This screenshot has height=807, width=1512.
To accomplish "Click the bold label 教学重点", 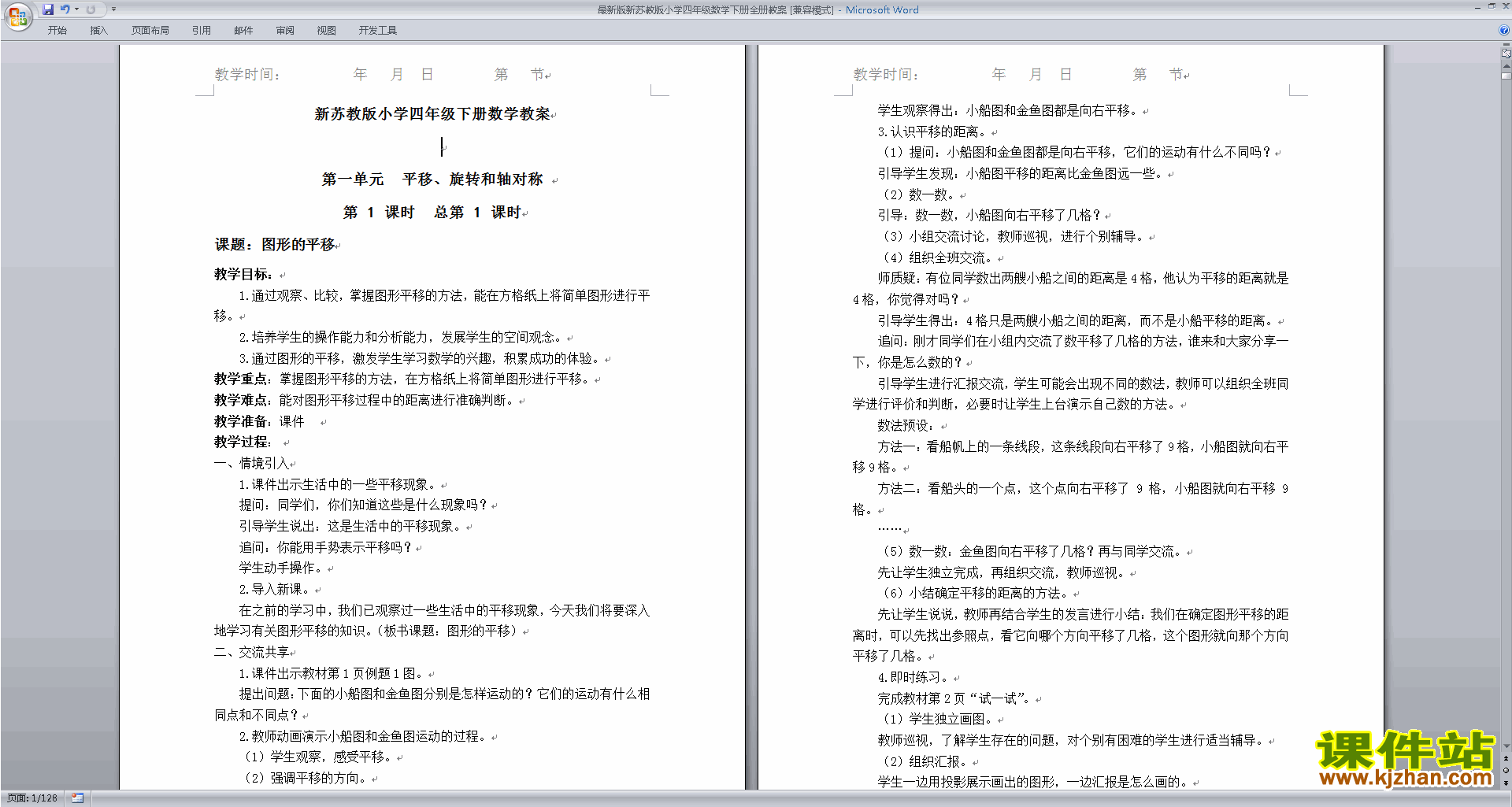I will pos(241,379).
